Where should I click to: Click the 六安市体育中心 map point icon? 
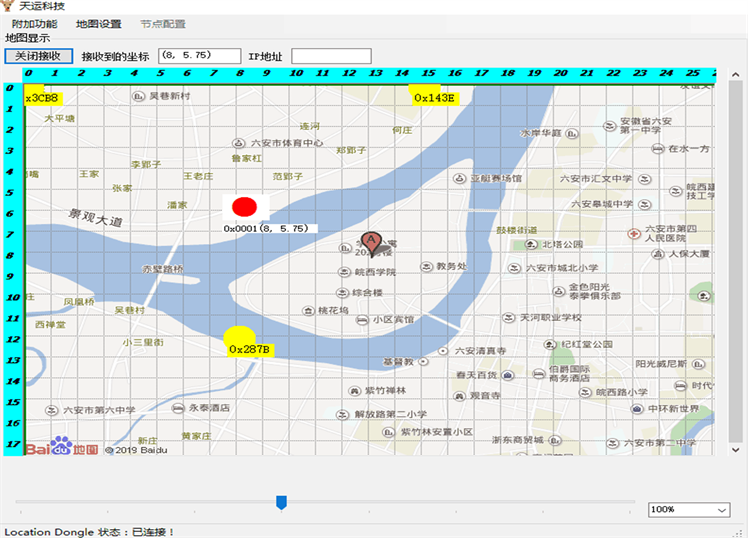pyautogui.click(x=239, y=143)
